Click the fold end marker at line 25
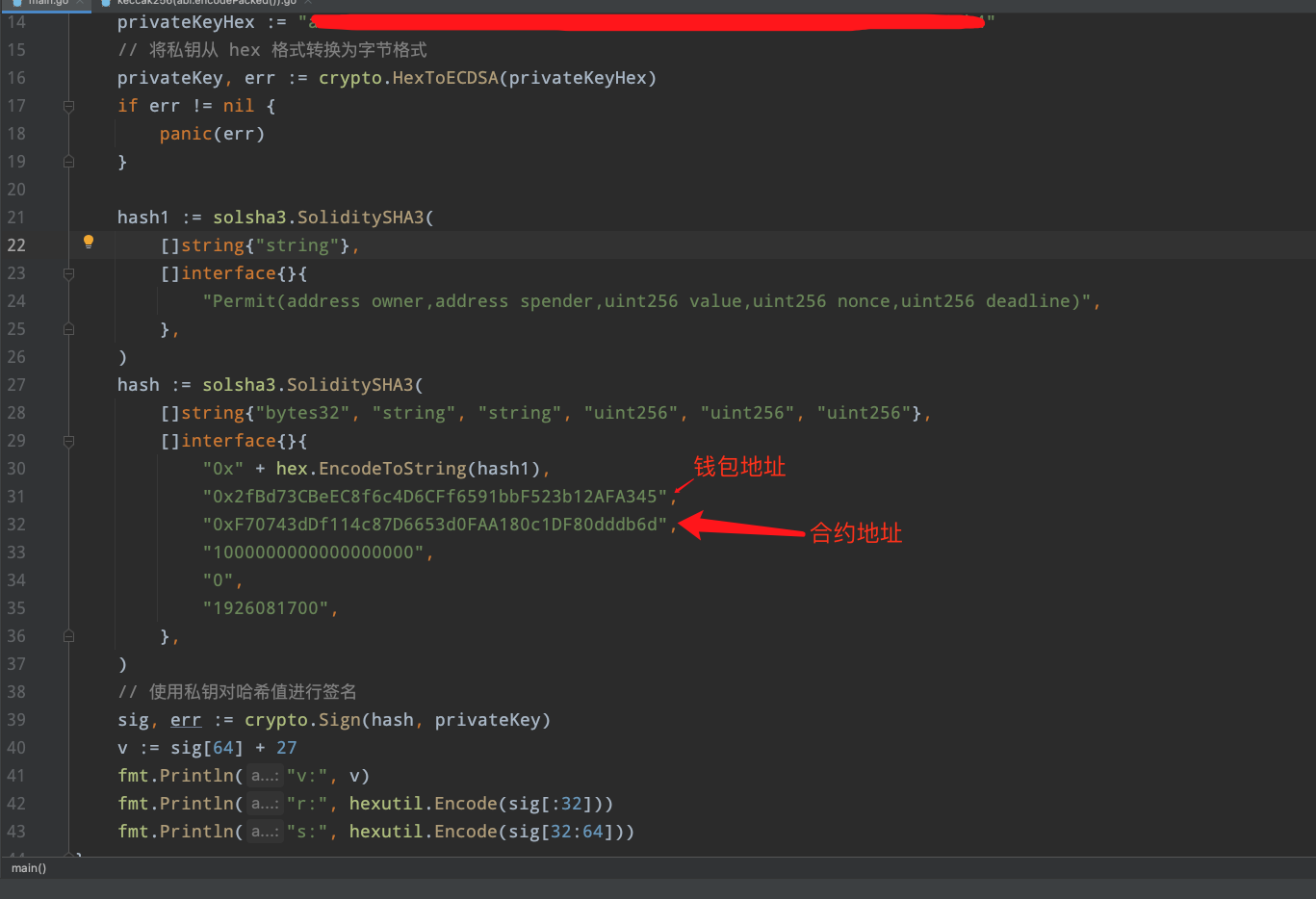Viewport: 1316px width, 899px height. [68, 329]
